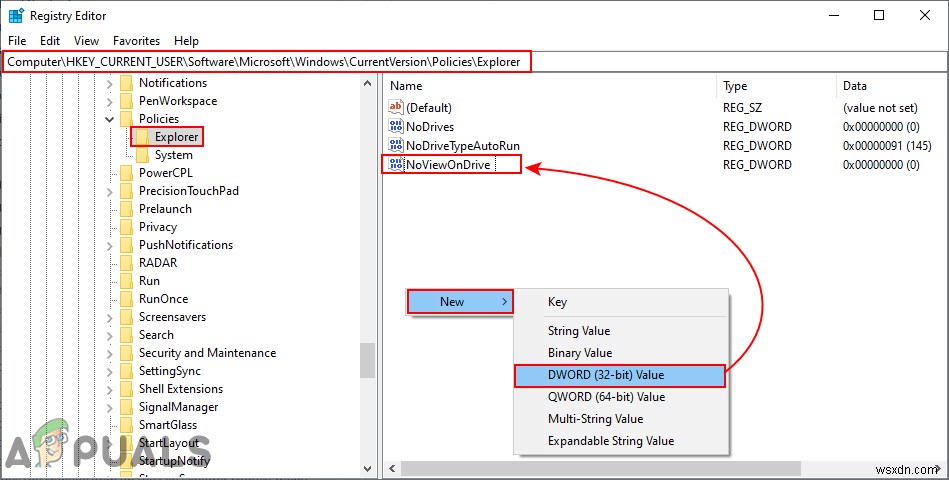Expand the Notifications tree node
This screenshot has height=480, width=949.
110,84
